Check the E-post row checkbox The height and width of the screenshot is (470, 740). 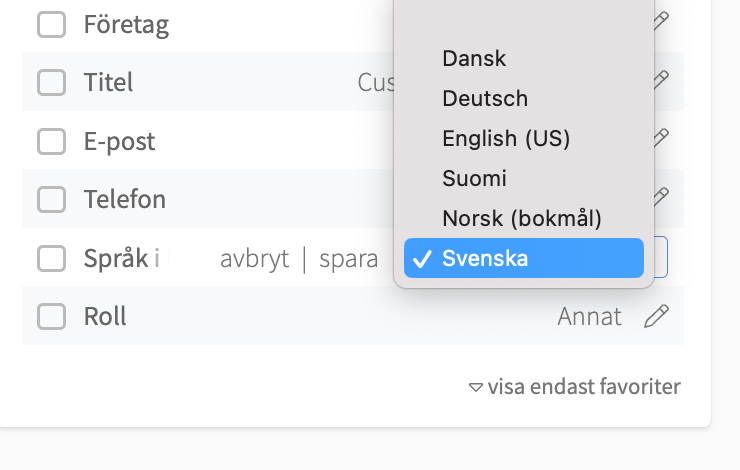51,141
